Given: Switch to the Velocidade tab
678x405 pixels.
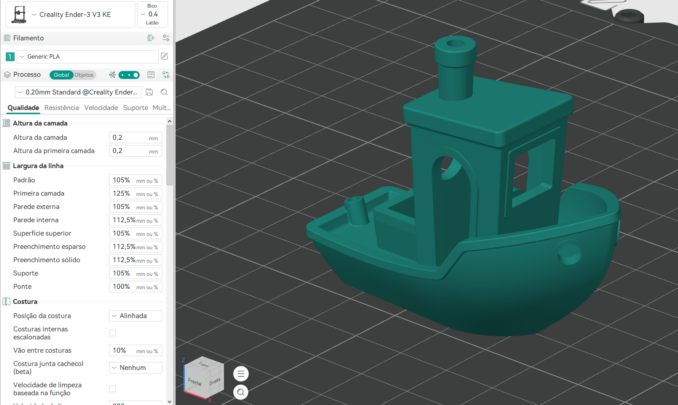Looking at the screenshot, I should [x=101, y=108].
